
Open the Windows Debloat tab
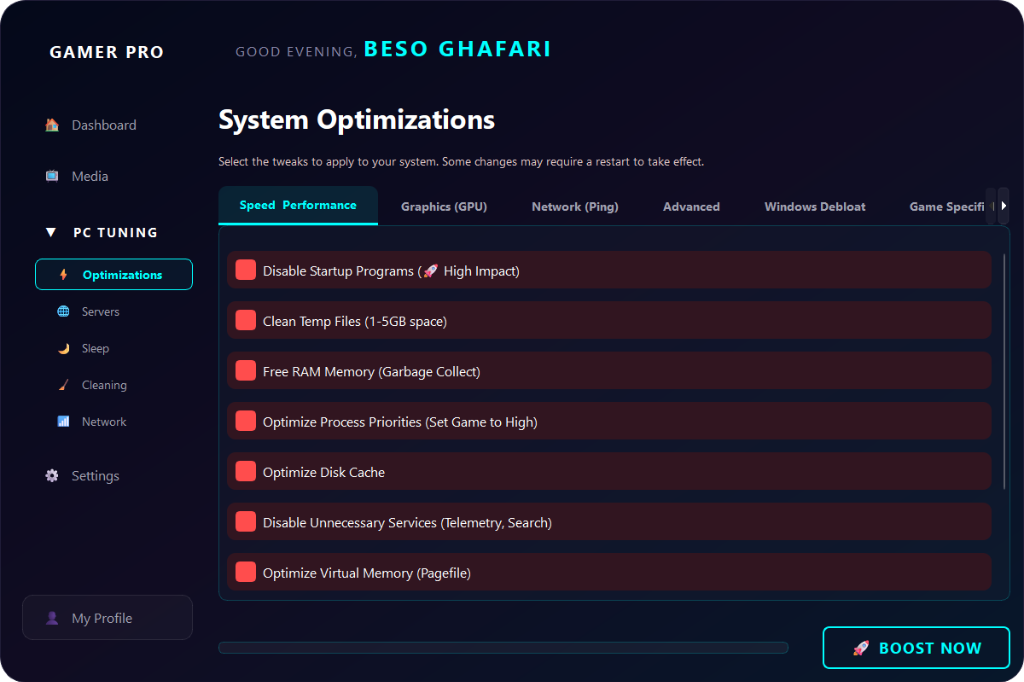(x=815, y=207)
